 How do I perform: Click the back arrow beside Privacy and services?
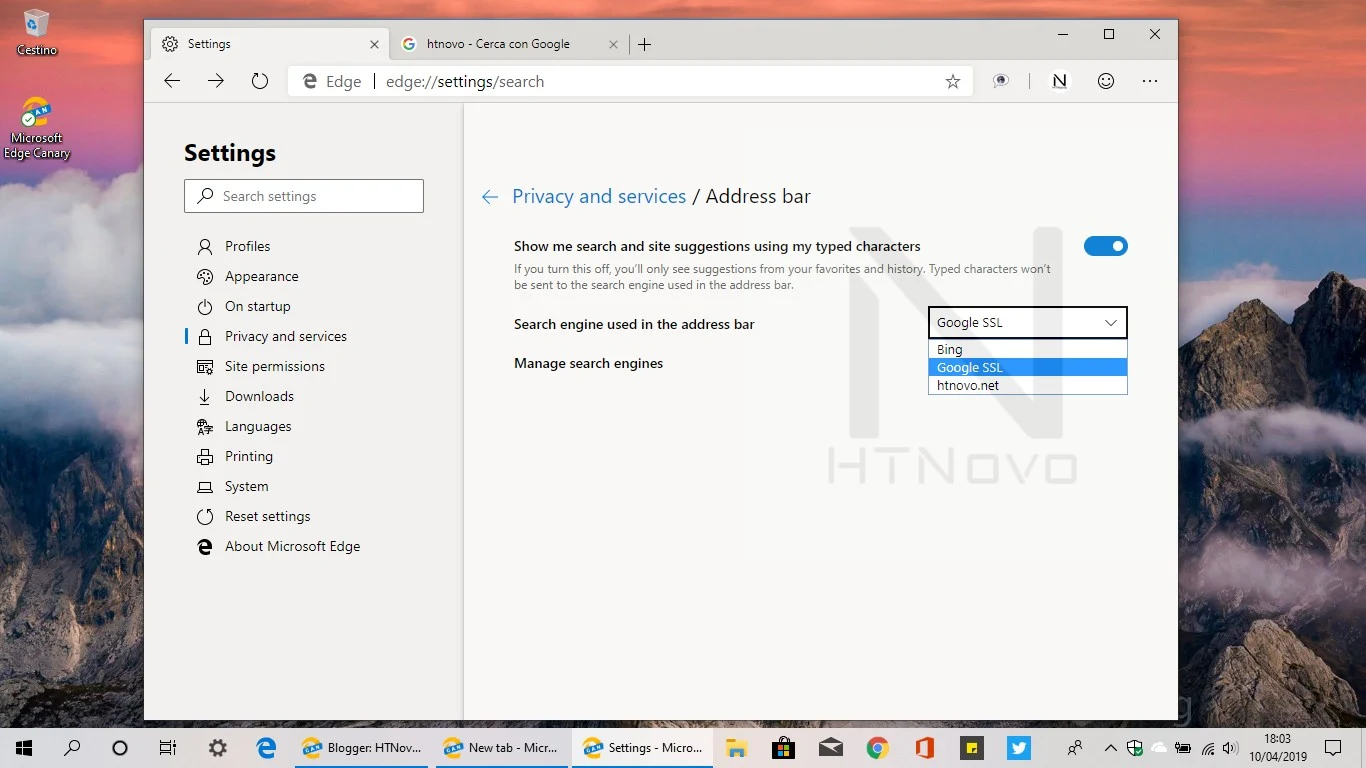(490, 197)
